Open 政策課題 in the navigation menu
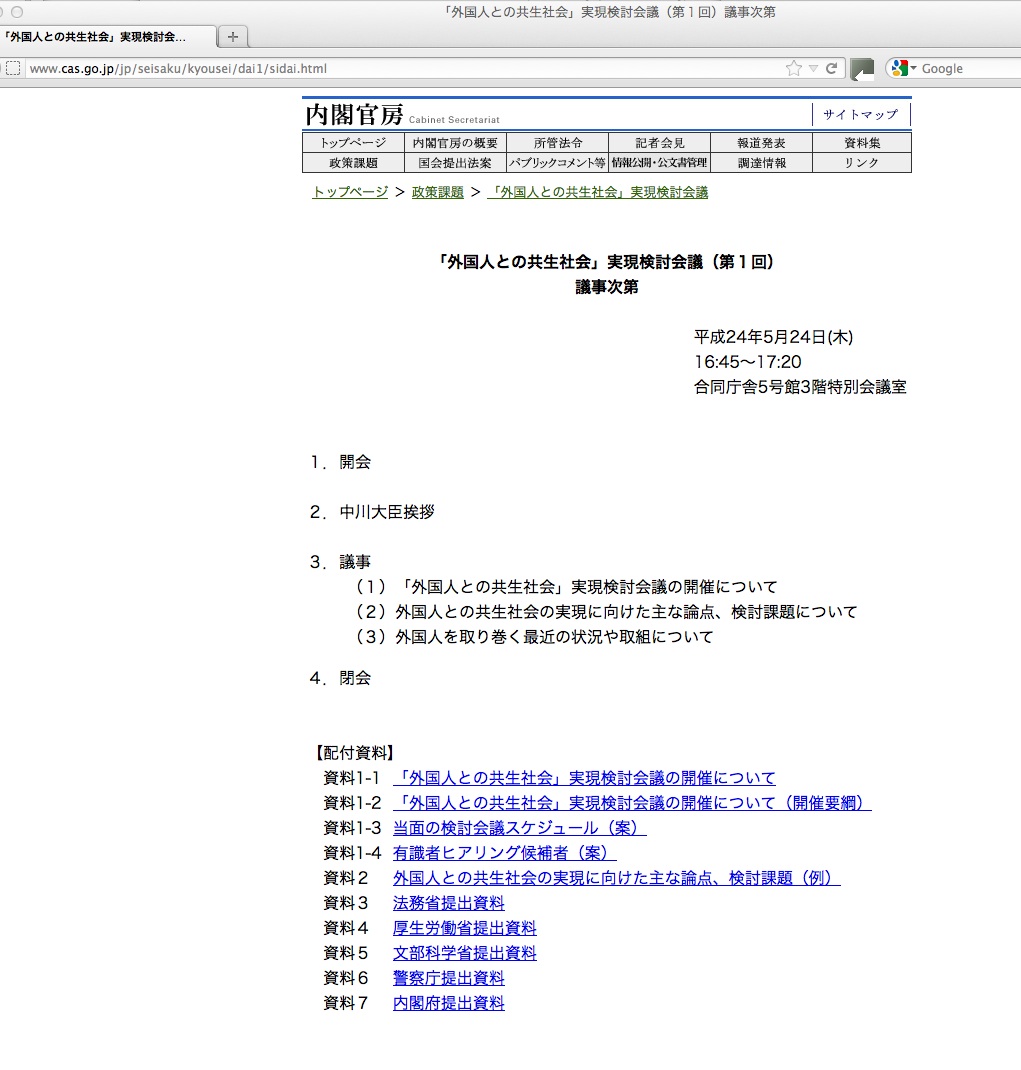1021x1070 pixels. [353, 162]
